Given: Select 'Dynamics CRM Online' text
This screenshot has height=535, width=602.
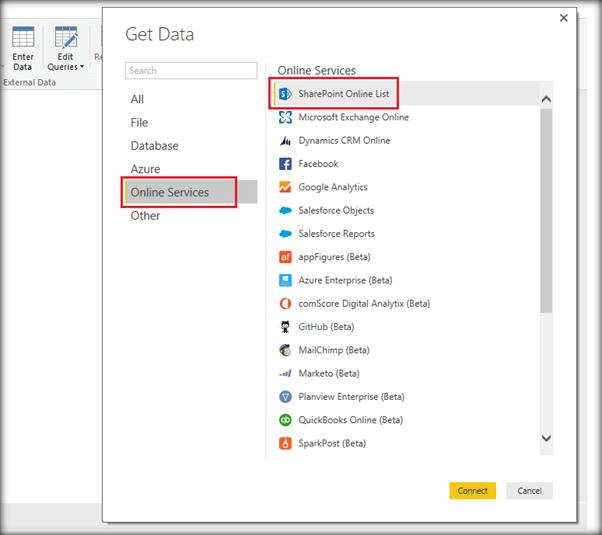Looking at the screenshot, I should (x=344, y=141).
